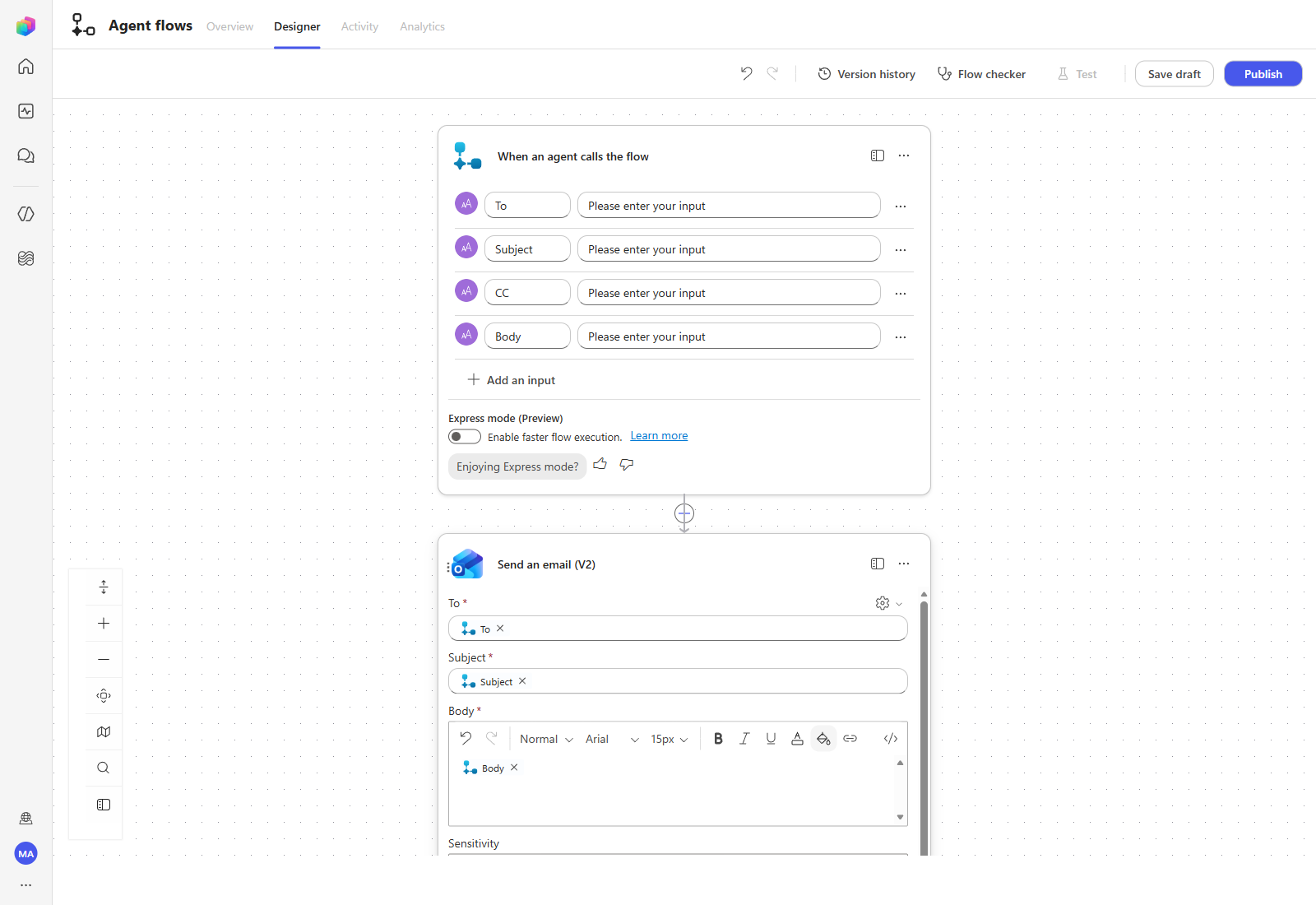Open the Home icon in left sidebar
The image size is (1316, 905).
[25, 67]
